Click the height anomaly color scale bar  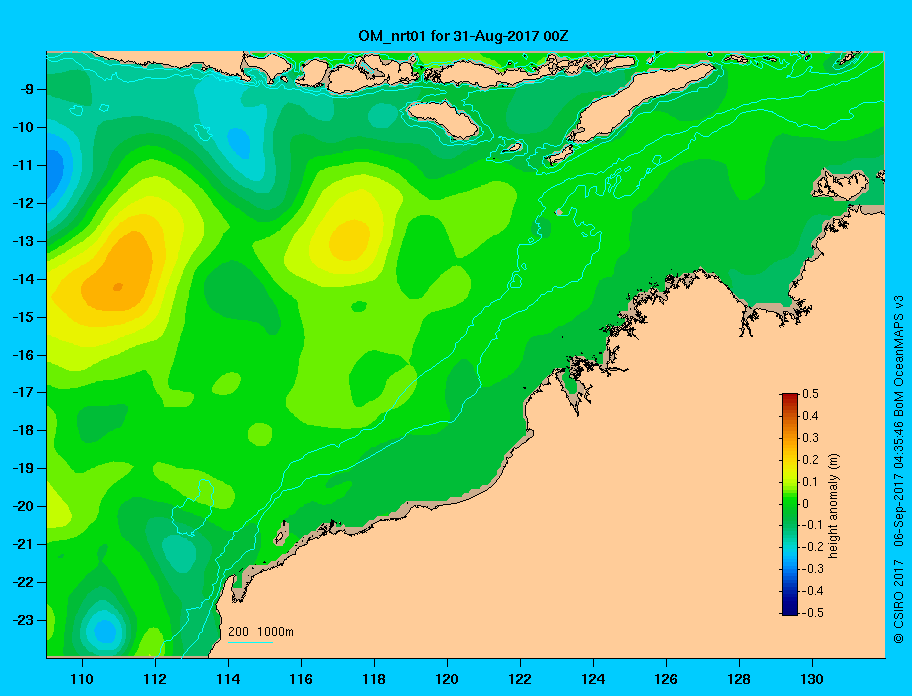(790, 504)
